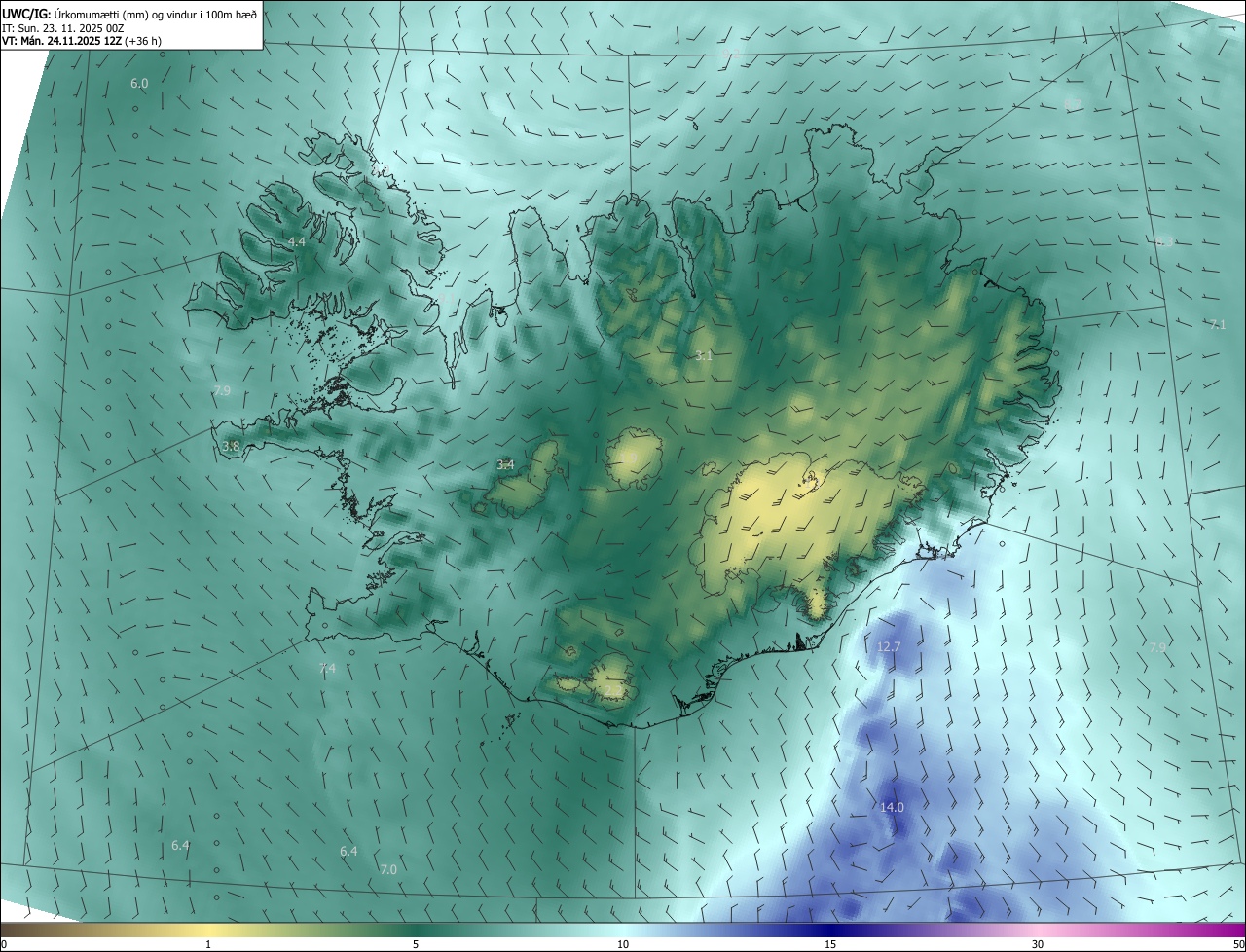Click the dark navy section of the color bar
The height and width of the screenshot is (952, 1246).
[x=830, y=930]
